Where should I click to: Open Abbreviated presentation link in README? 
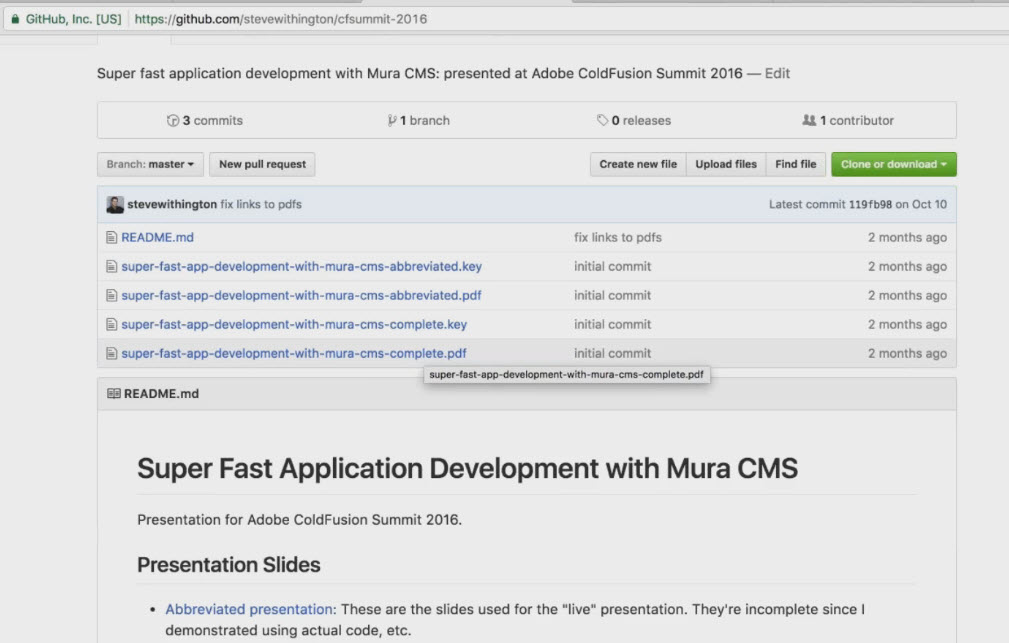coord(249,609)
